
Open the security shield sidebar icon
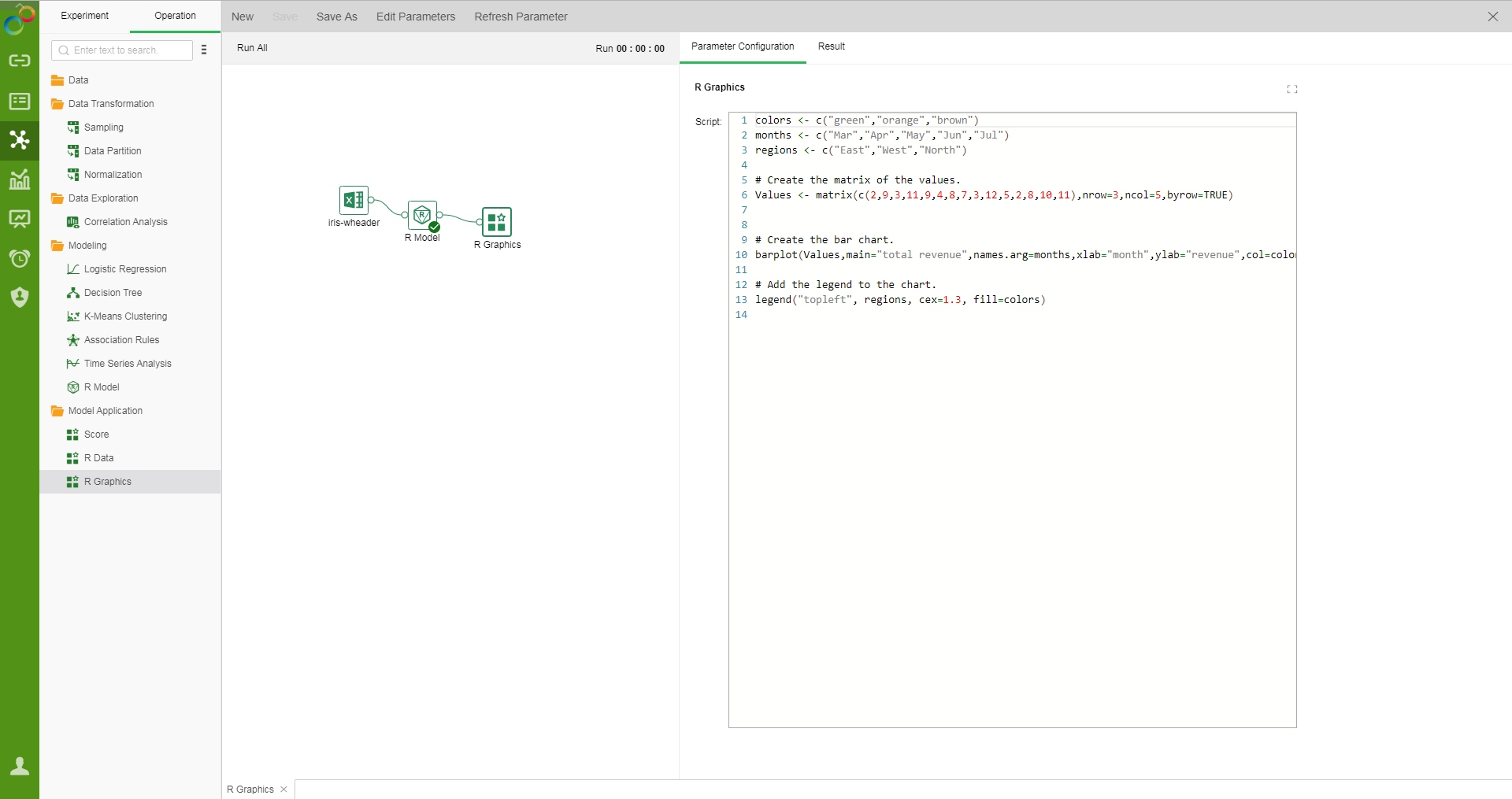[20, 297]
